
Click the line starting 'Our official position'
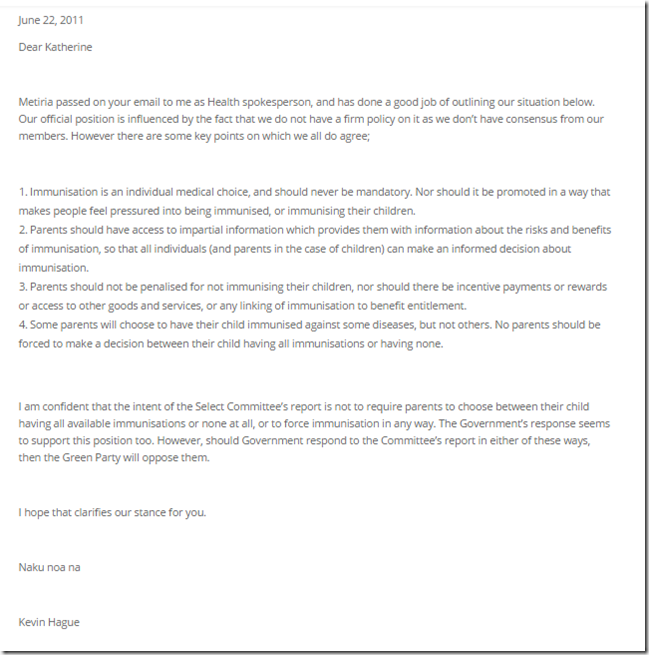(x=312, y=119)
